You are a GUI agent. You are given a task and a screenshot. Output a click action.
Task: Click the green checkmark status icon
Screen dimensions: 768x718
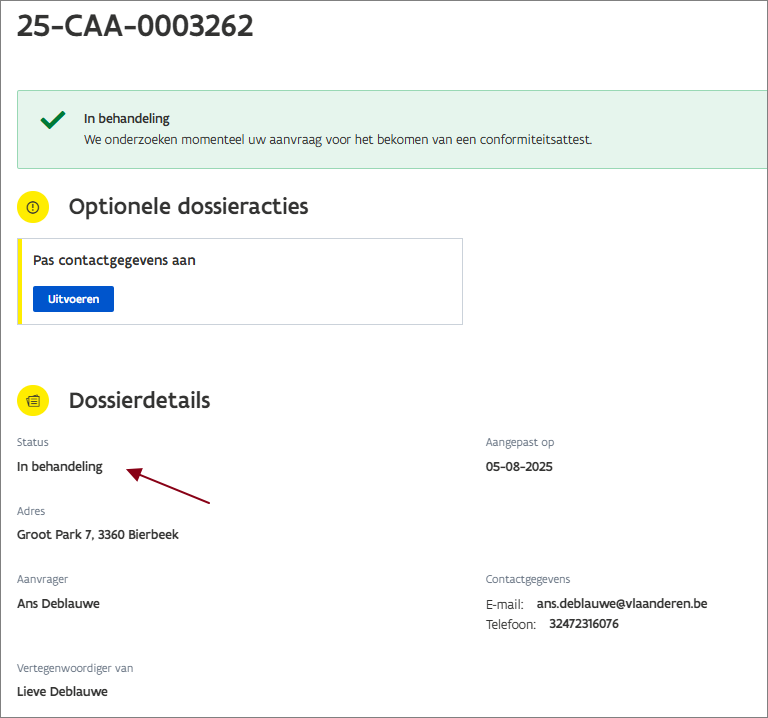pos(53,120)
